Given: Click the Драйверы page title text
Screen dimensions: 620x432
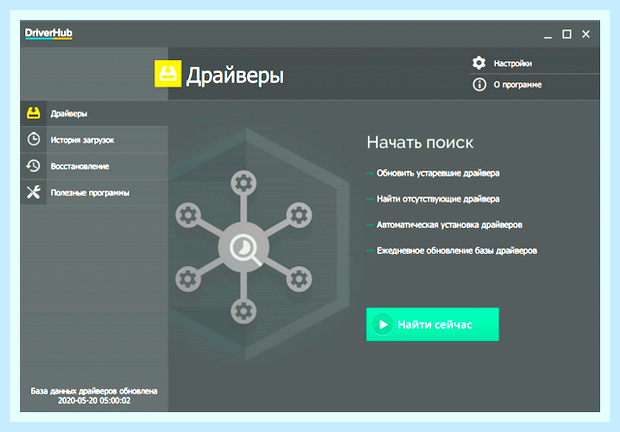Looking at the screenshot, I should 235,75.
